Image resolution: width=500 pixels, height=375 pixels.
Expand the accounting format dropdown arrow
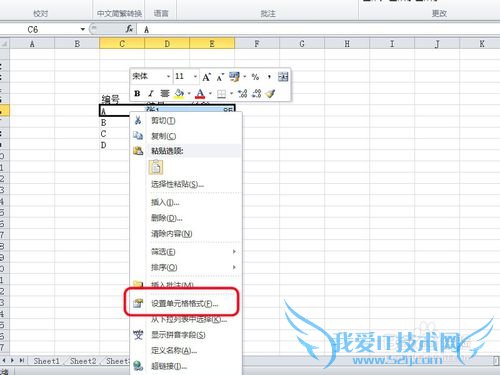(x=244, y=77)
